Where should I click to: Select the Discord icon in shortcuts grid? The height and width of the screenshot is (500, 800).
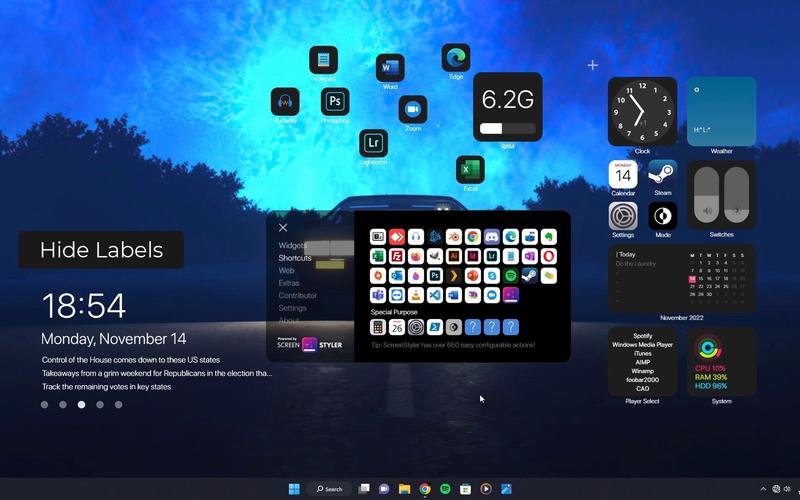point(492,237)
